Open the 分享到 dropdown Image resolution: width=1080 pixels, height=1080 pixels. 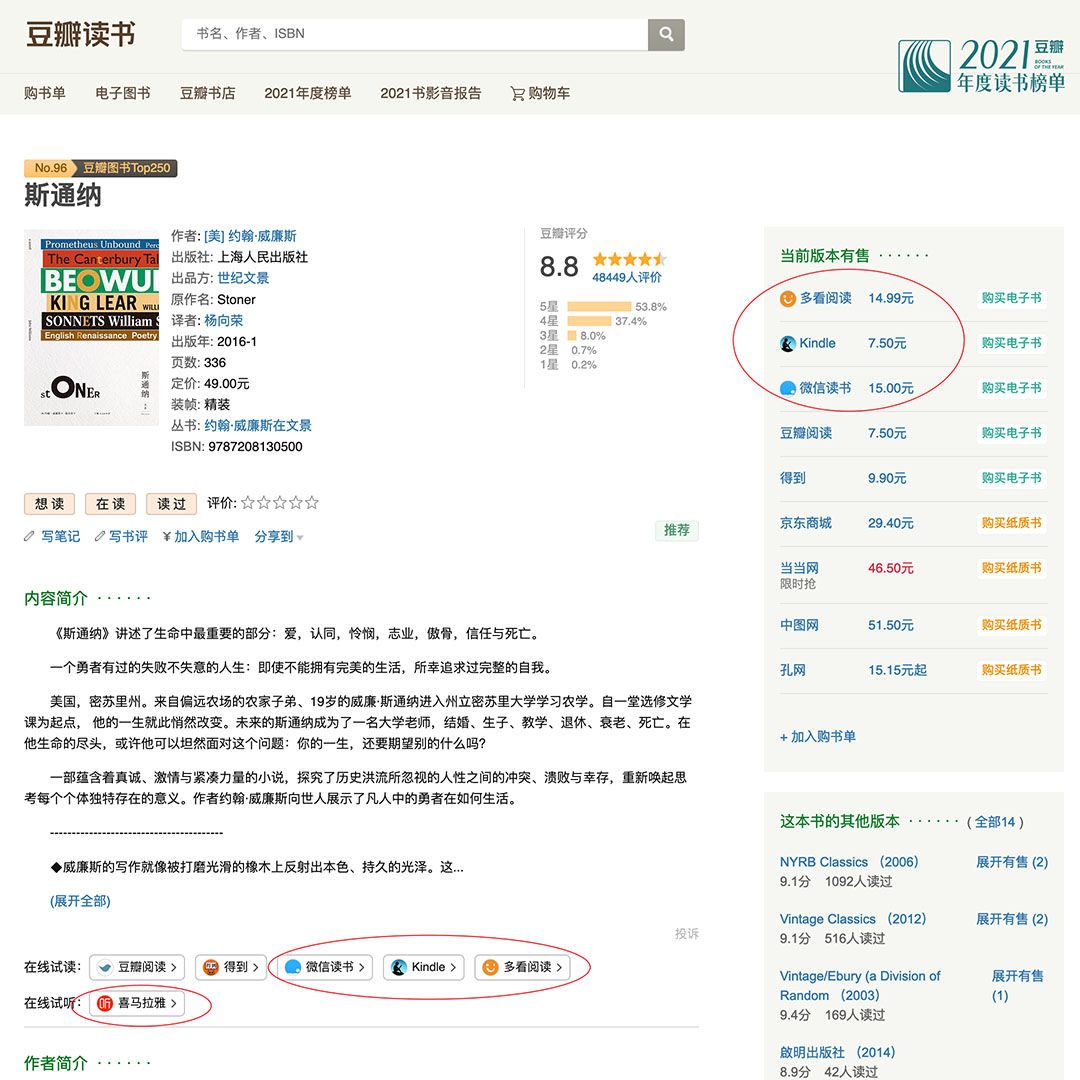tap(279, 537)
